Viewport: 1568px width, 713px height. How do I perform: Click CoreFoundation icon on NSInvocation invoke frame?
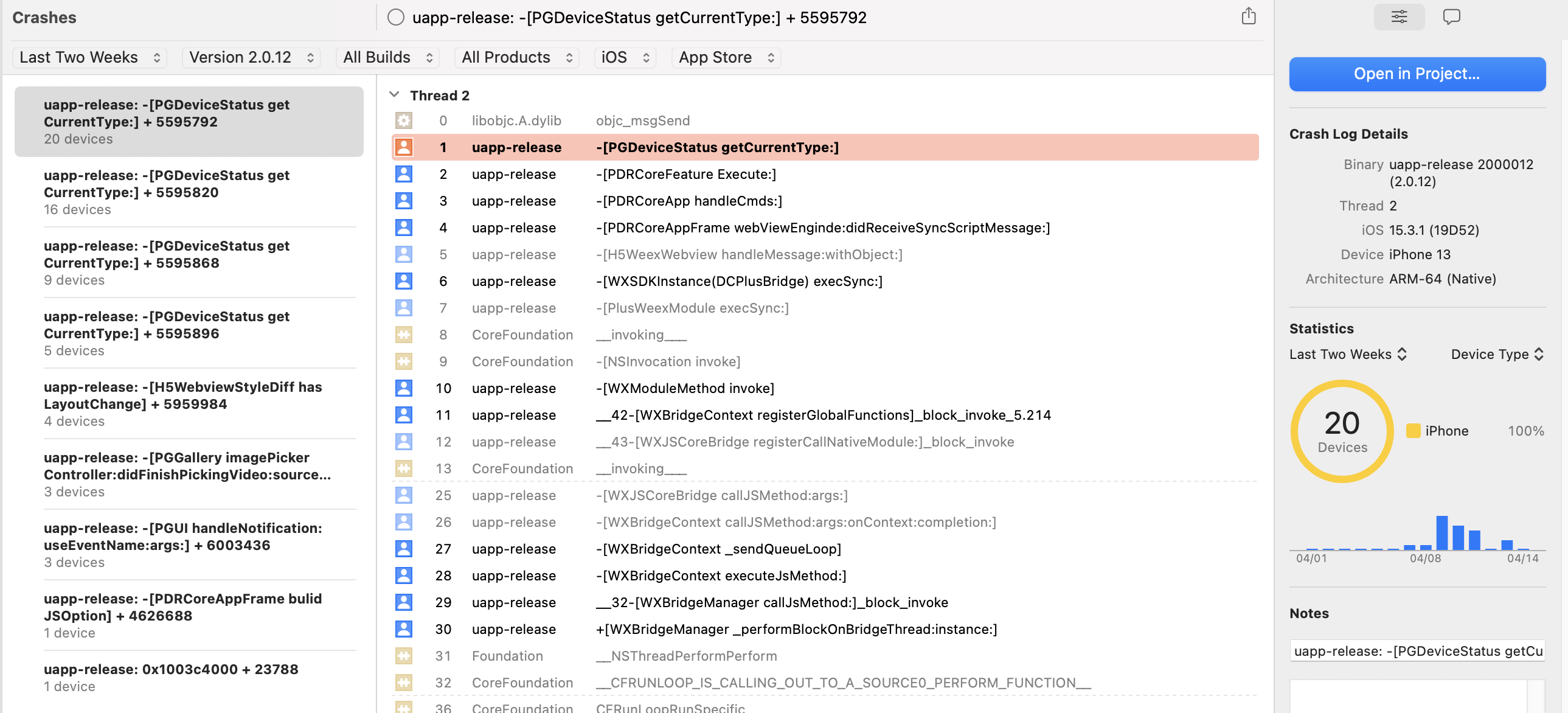point(404,362)
